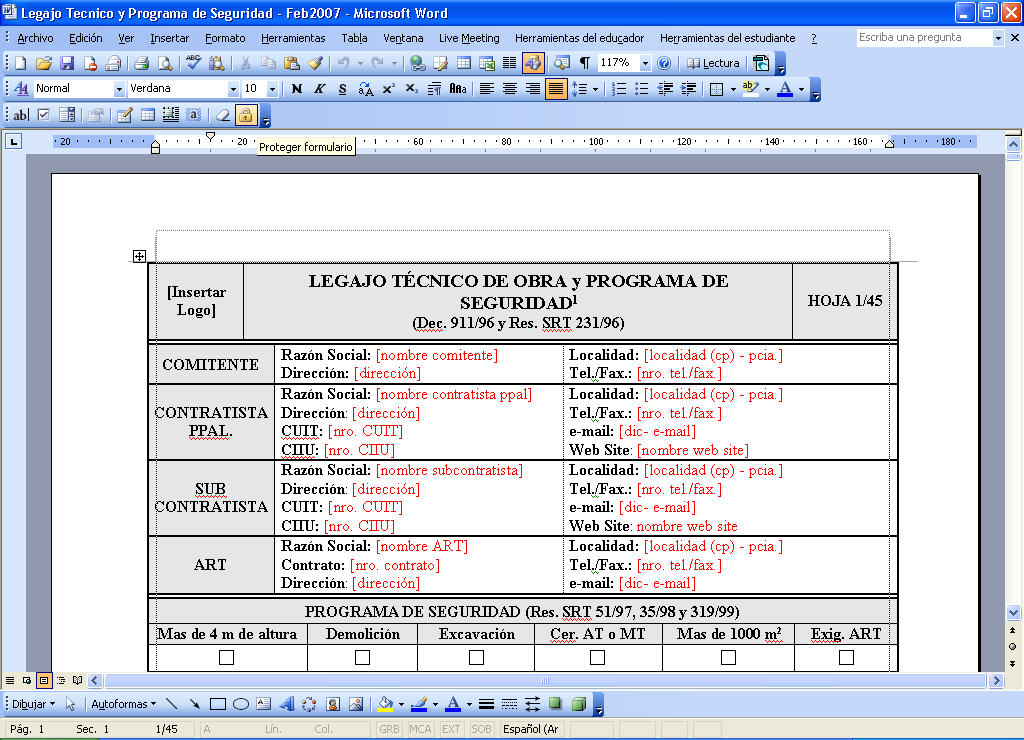1024x740 pixels.
Task: Click the Open folder icon
Action: tap(44, 63)
